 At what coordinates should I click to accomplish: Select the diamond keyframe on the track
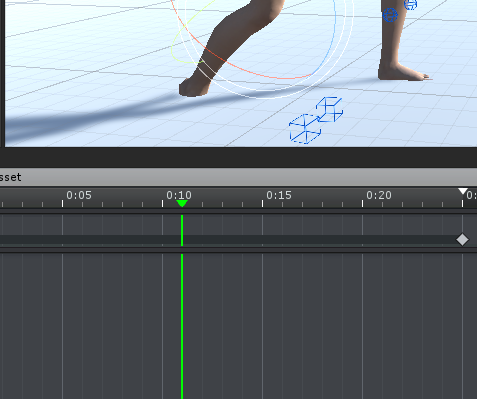(462, 239)
